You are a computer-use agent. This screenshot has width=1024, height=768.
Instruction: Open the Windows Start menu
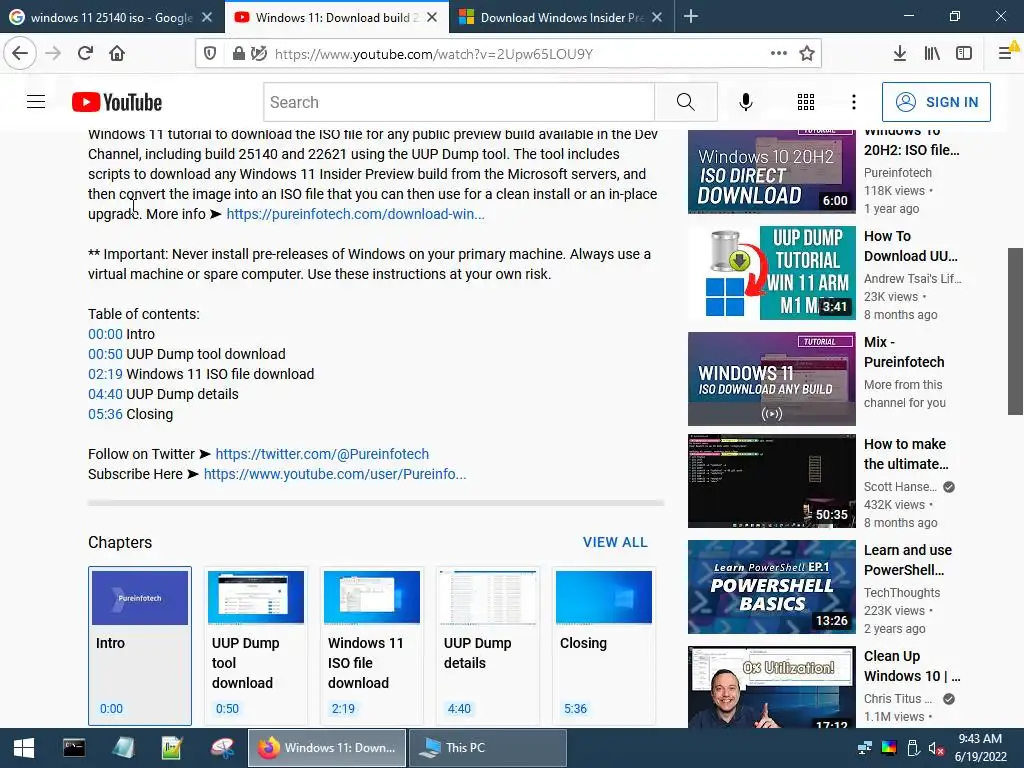click(x=24, y=748)
